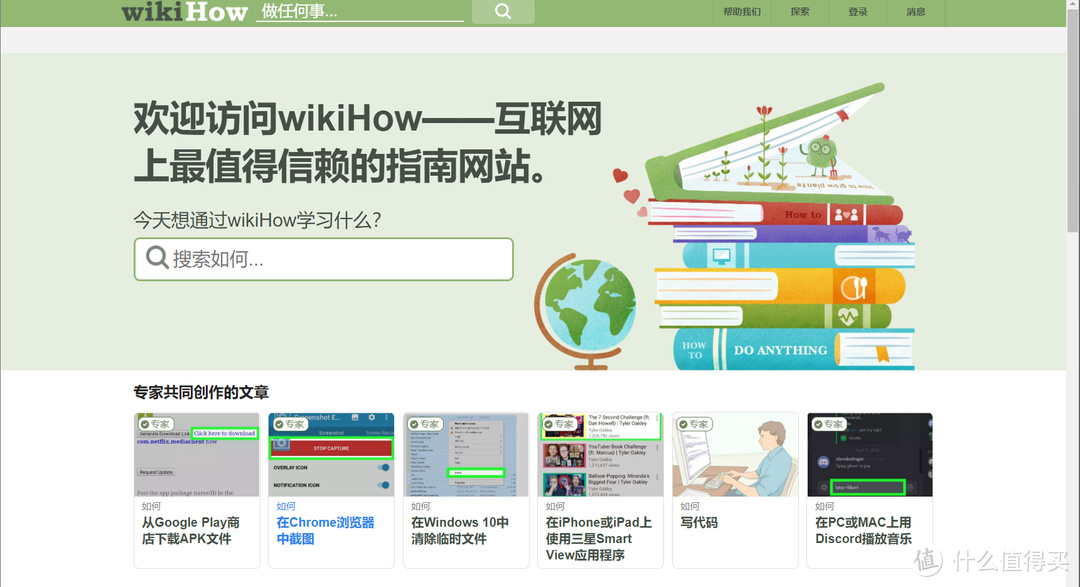The width and height of the screenshot is (1080, 587).
Task: Click the 专家 badge on the Google Play APK card
Action: tap(156, 424)
